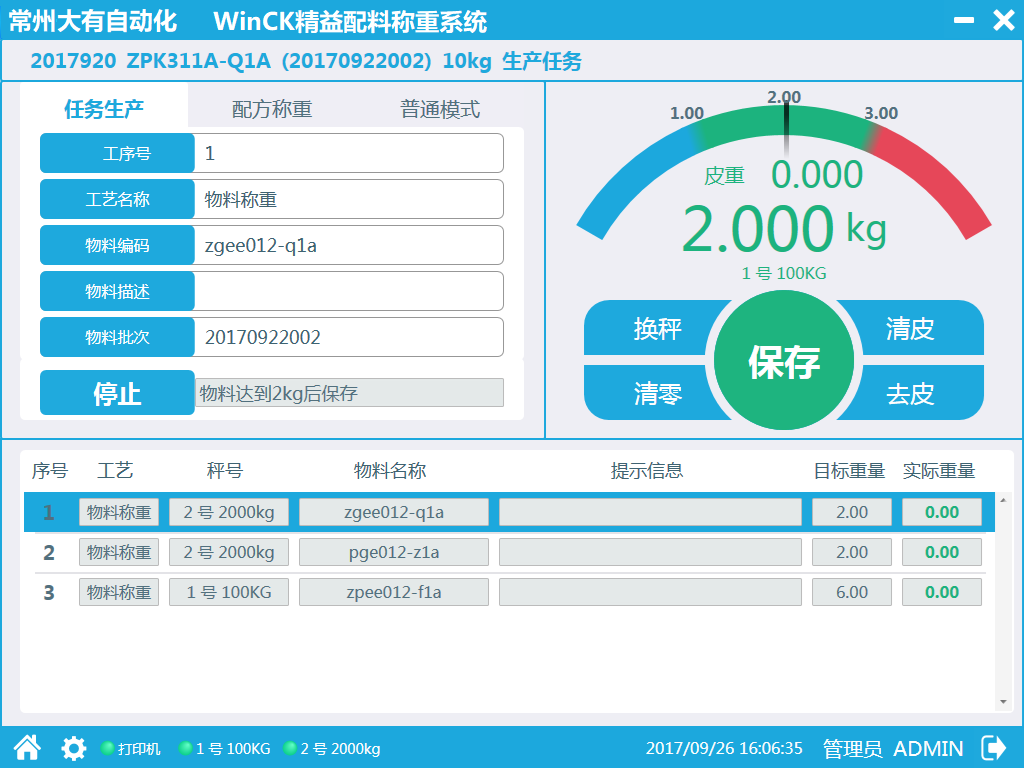Click the empty 物料描述 field
Viewport: 1024px width, 768px height.
point(348,291)
